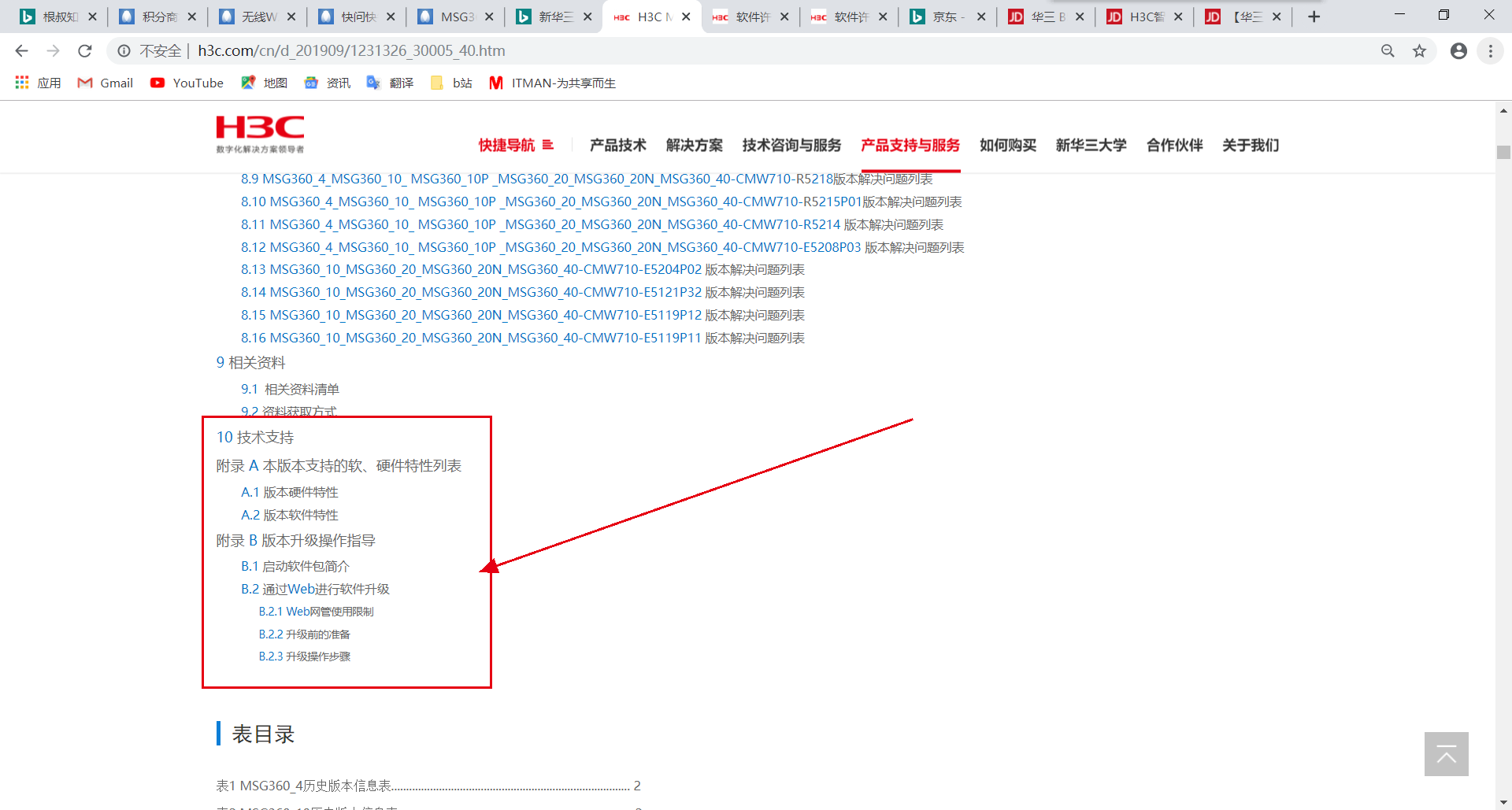Screen dimensions: 1512x810
Task: Jump to A.2 版本软件特性
Action: tap(290, 516)
